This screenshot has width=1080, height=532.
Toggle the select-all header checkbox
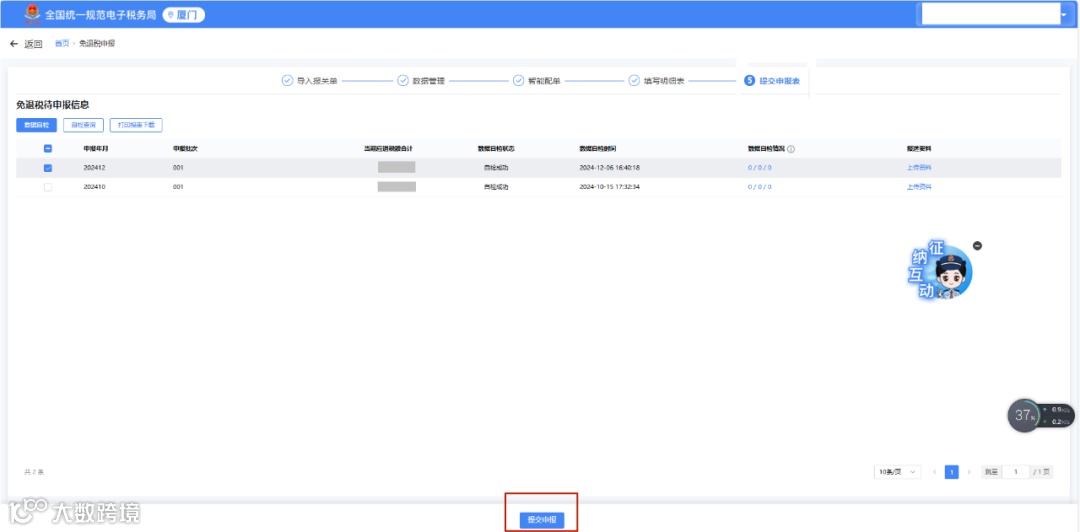tap(48, 148)
